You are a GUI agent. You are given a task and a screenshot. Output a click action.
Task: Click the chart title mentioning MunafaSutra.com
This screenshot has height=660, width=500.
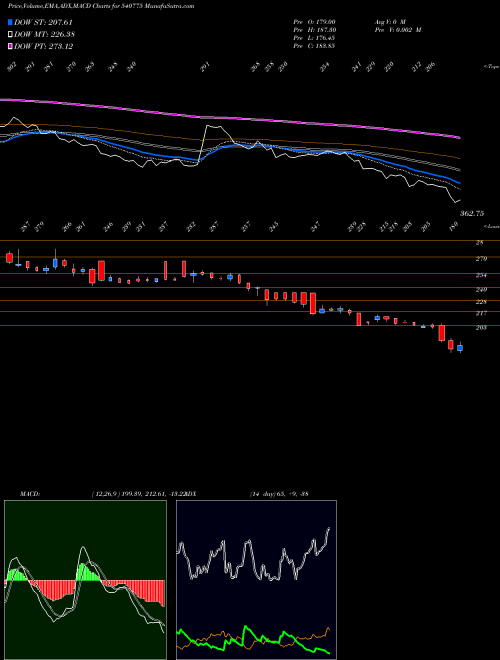(101, 6)
